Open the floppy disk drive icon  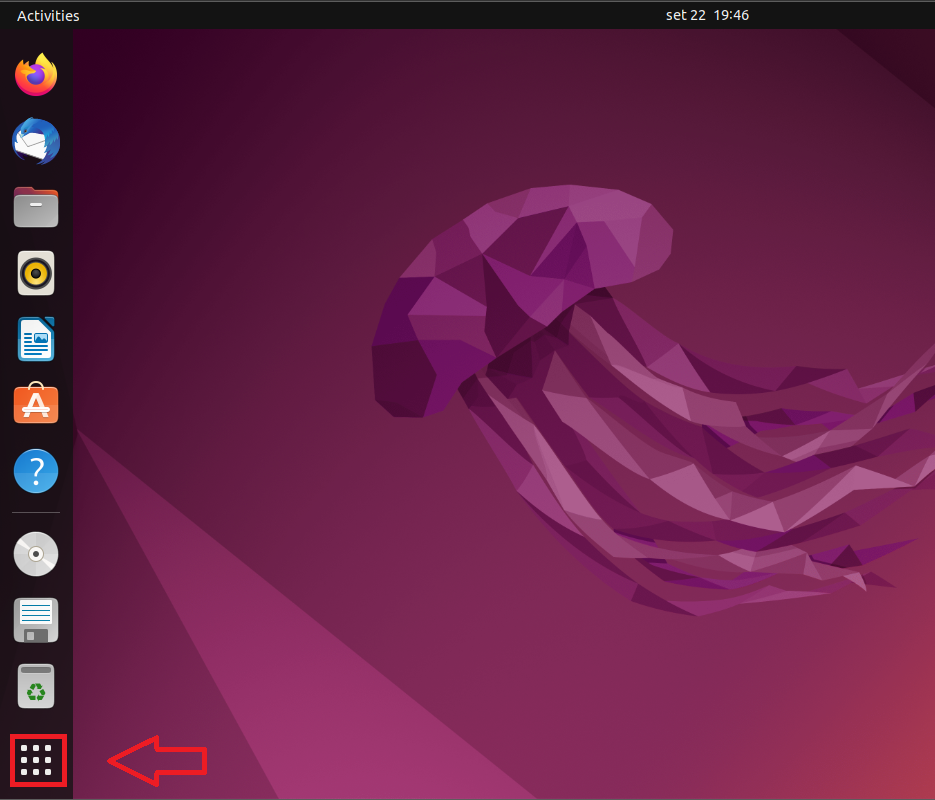pyautogui.click(x=36, y=620)
